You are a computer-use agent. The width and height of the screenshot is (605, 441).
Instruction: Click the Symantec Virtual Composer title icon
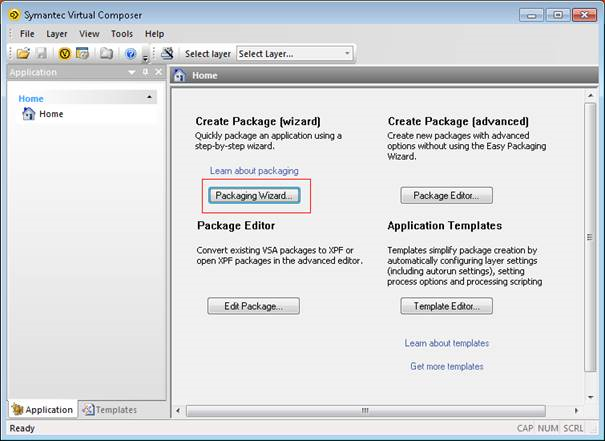[14, 15]
